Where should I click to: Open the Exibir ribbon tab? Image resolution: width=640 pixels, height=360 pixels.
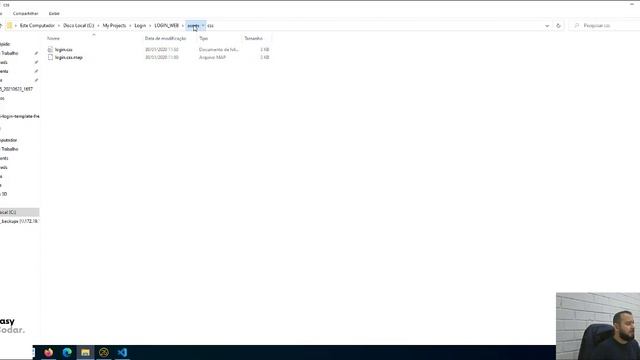pyautogui.click(x=54, y=13)
